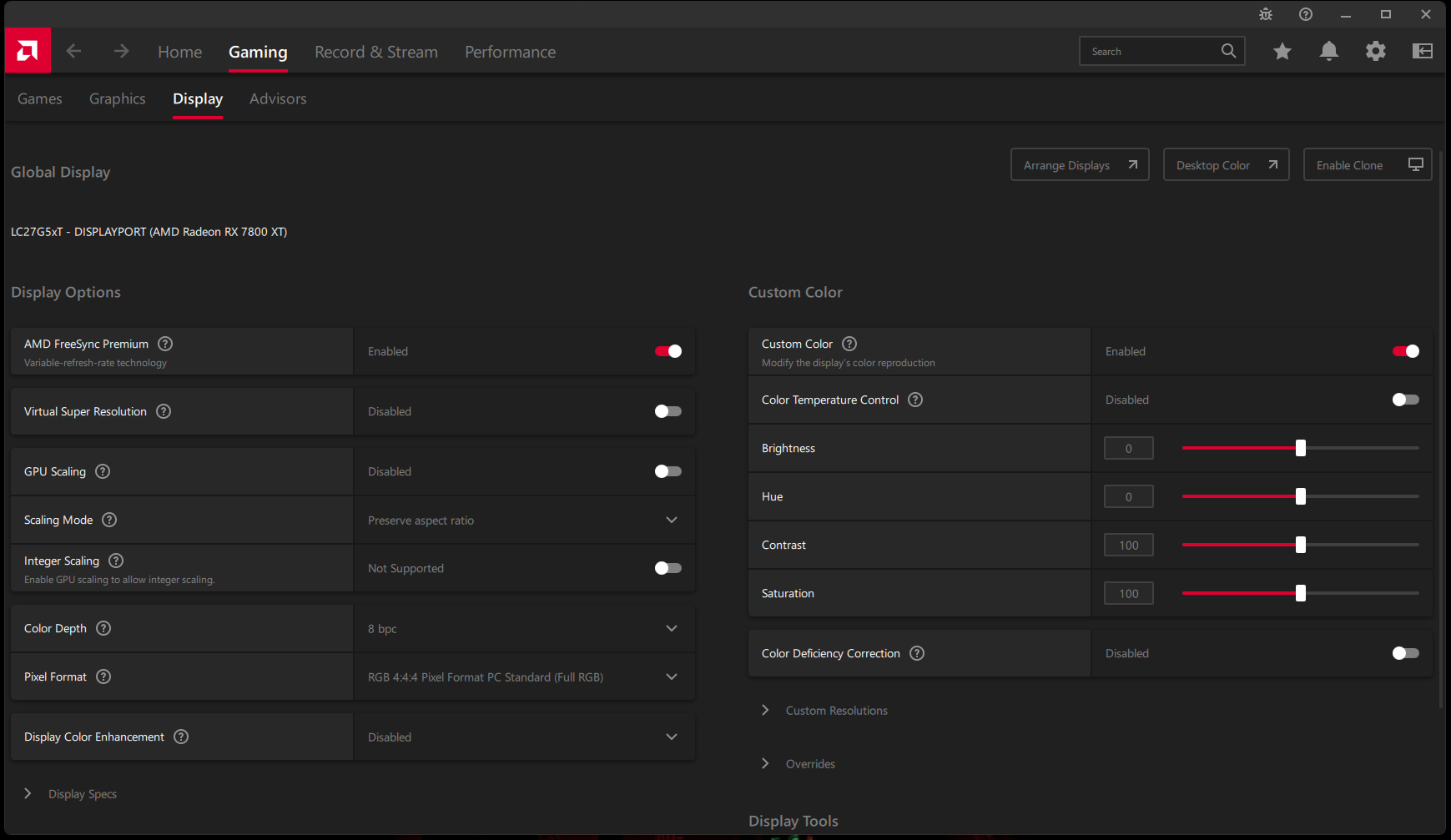The width and height of the screenshot is (1451, 840).
Task: Click the Brightness value box
Action: [x=1129, y=448]
